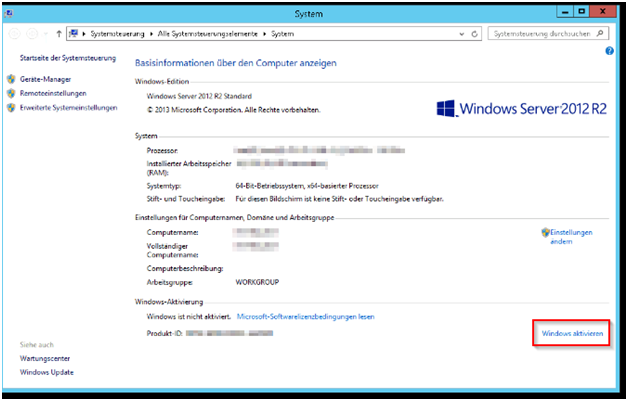Screen dimensions: 628x401
Task: Click heading 'Basisinformationen über den Computer anzeigen'
Action: coord(236,63)
